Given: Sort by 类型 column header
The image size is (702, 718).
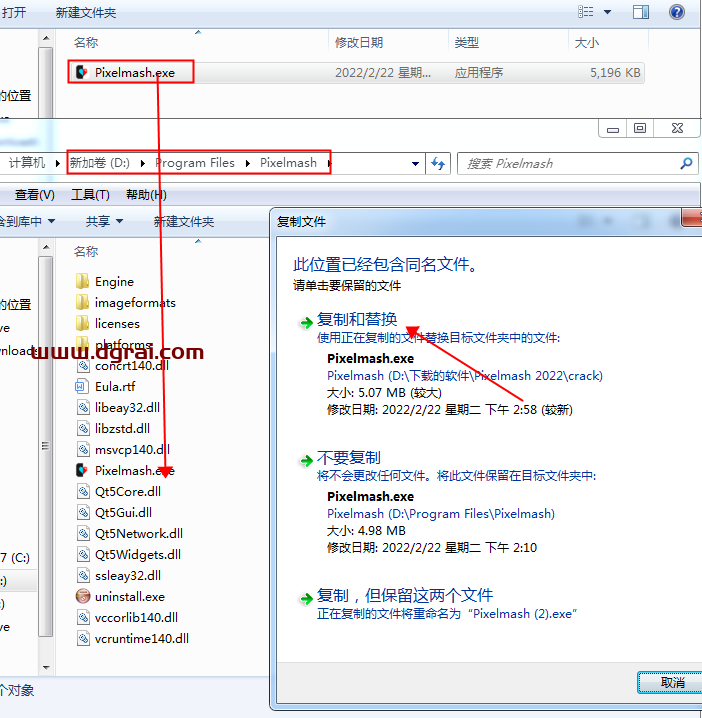Looking at the screenshot, I should pos(466,43).
